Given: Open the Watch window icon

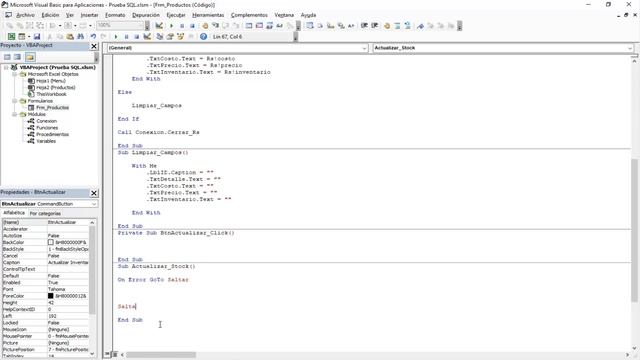Looking at the screenshot, I should pos(269,26).
